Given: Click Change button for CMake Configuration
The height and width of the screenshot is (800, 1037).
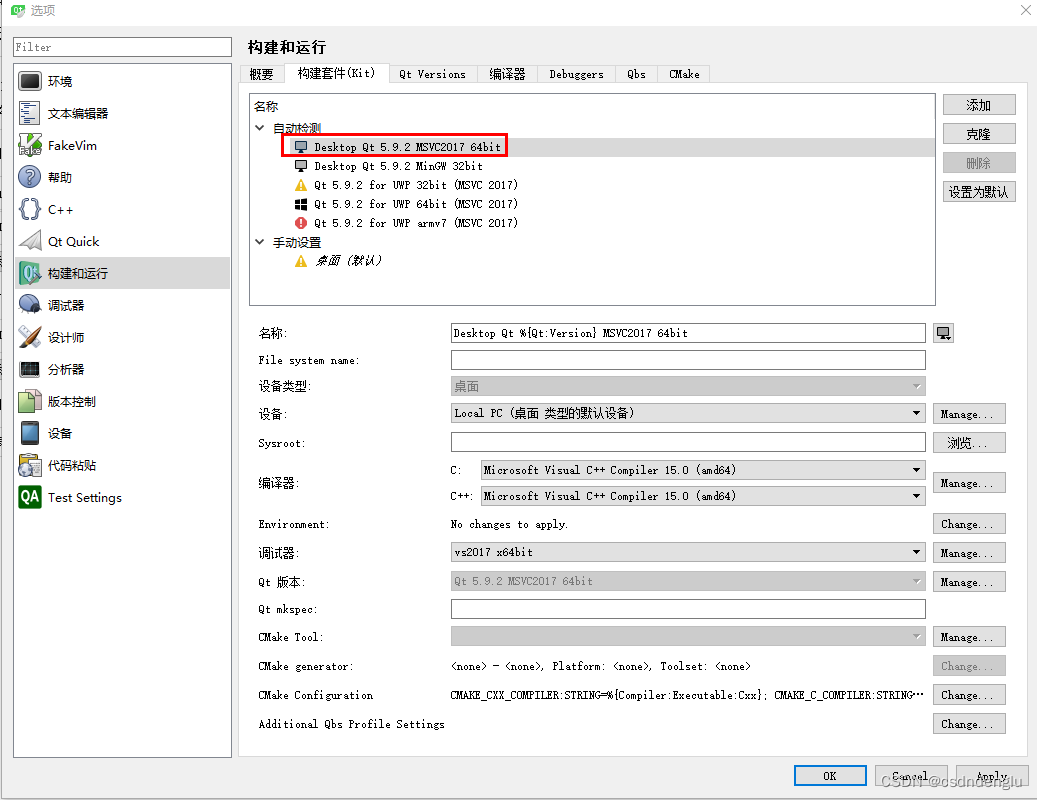Looking at the screenshot, I should pyautogui.click(x=969, y=695).
